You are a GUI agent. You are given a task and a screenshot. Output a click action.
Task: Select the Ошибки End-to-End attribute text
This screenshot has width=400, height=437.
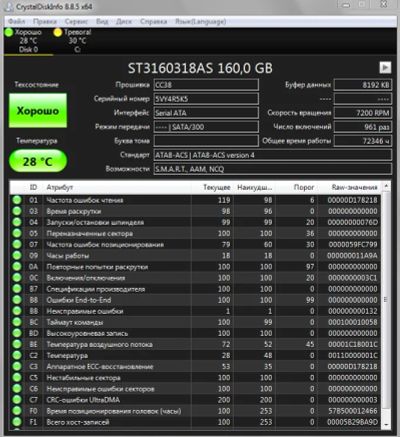(x=79, y=300)
